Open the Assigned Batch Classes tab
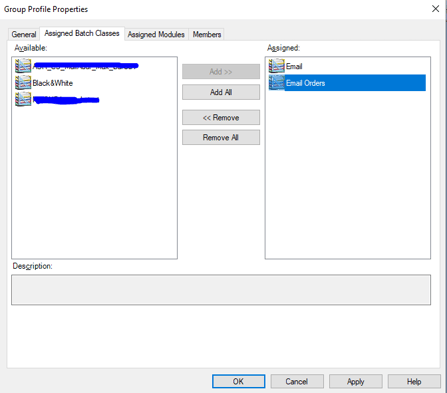Viewport: 447px width, 393px height. pos(82,33)
